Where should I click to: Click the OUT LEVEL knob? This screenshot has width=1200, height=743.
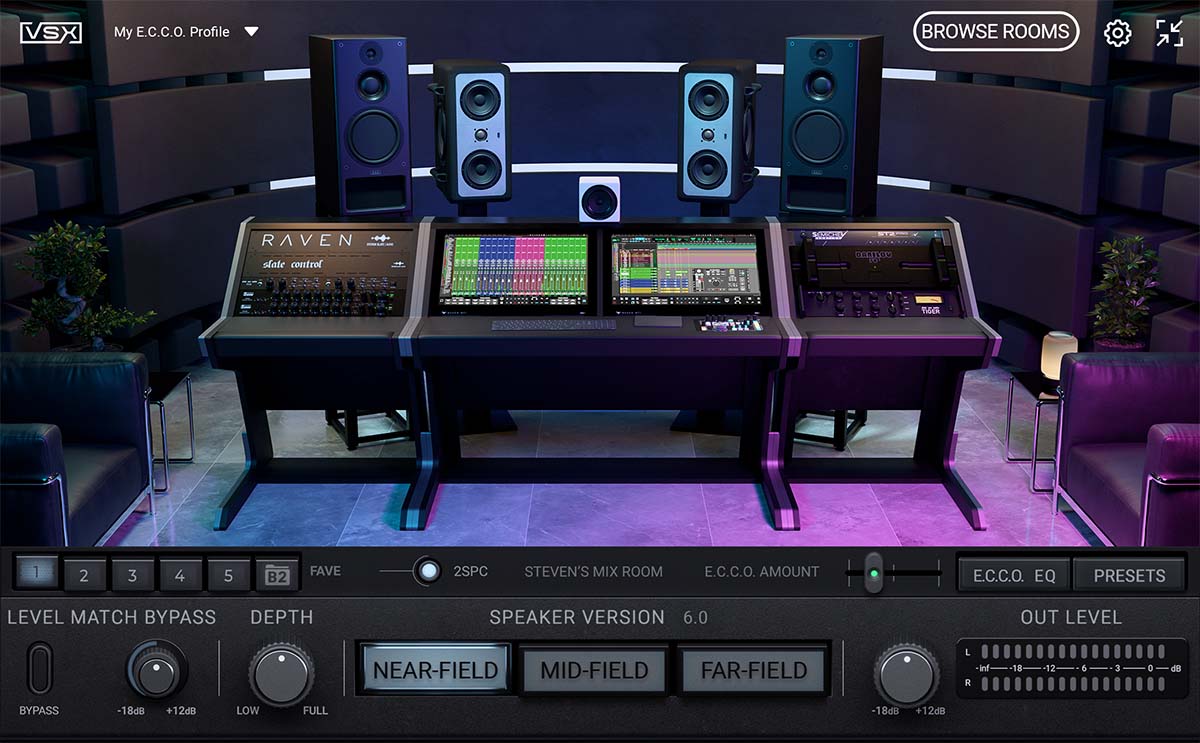point(906,672)
